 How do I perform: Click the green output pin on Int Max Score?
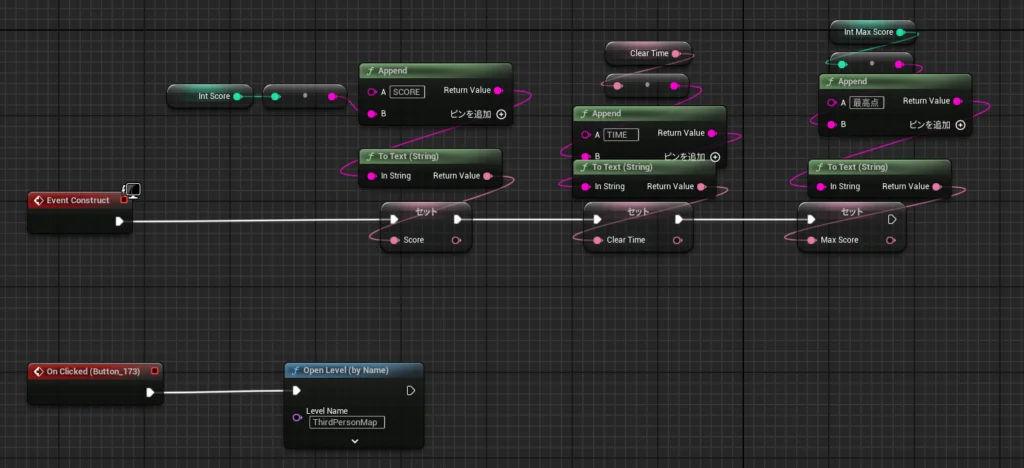901,32
